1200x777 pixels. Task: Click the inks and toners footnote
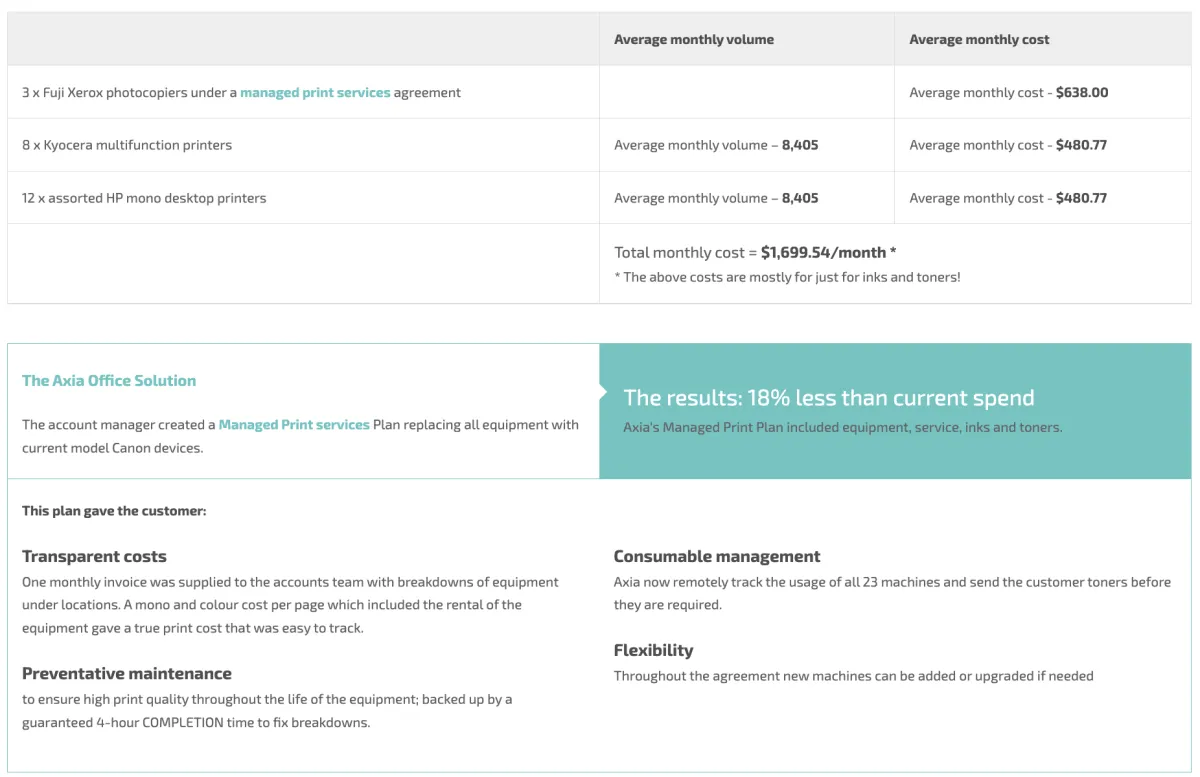tap(787, 277)
